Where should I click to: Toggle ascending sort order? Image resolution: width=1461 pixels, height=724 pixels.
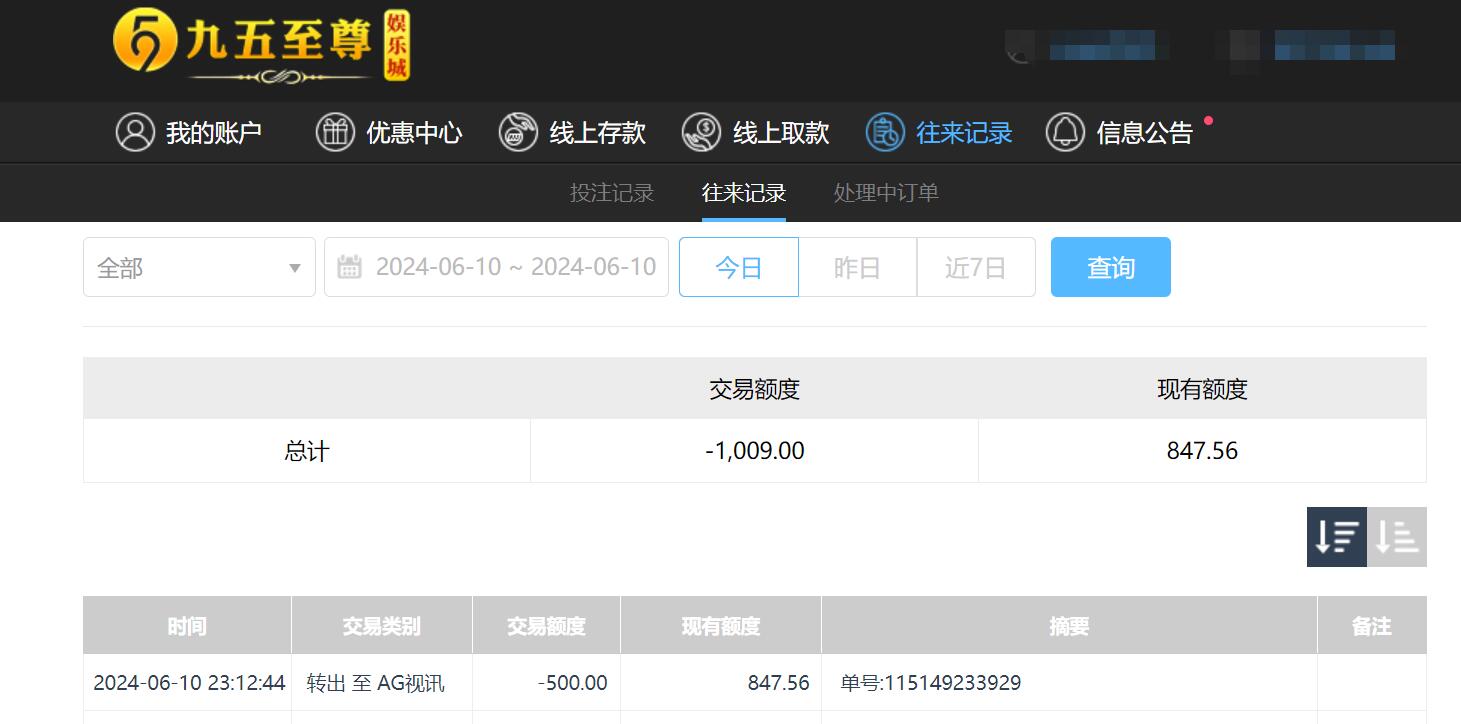coord(1397,537)
